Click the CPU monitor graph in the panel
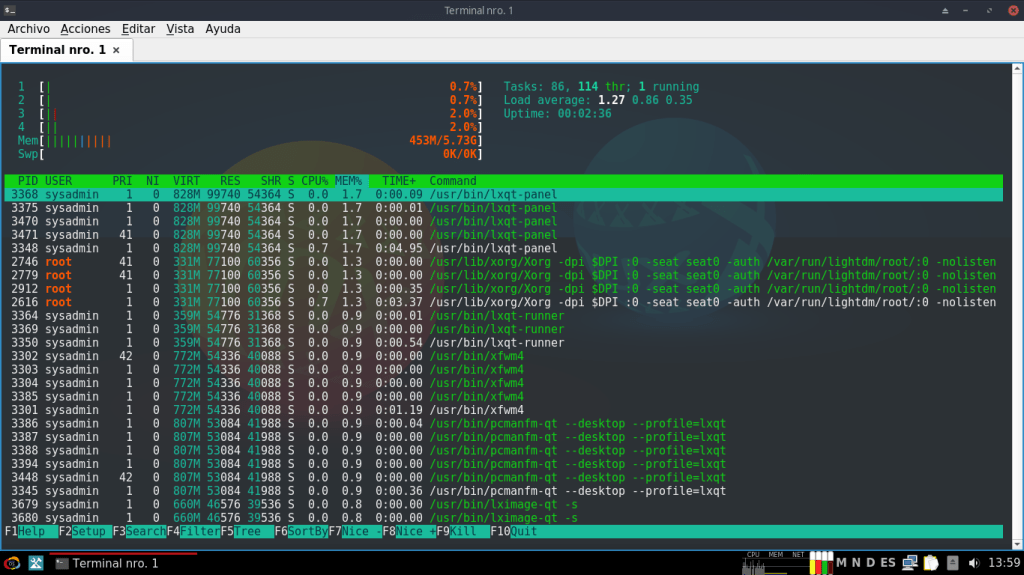The height and width of the screenshot is (575, 1024). 754,565
